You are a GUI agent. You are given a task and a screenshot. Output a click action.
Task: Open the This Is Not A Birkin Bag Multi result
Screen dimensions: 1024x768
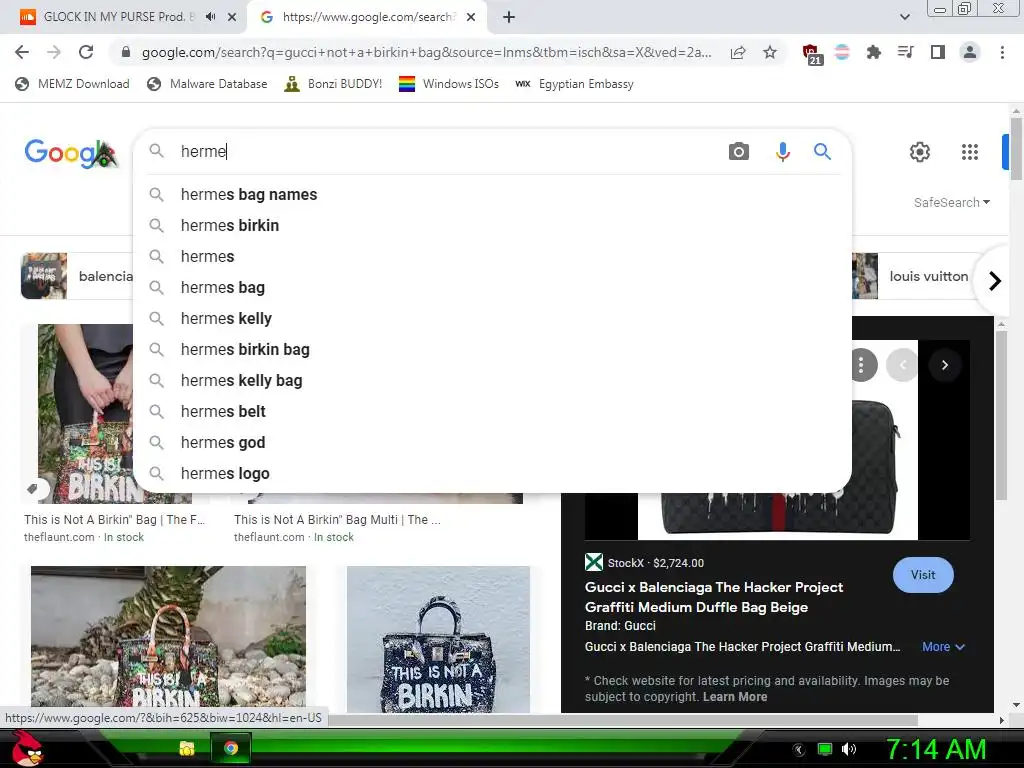(x=337, y=520)
